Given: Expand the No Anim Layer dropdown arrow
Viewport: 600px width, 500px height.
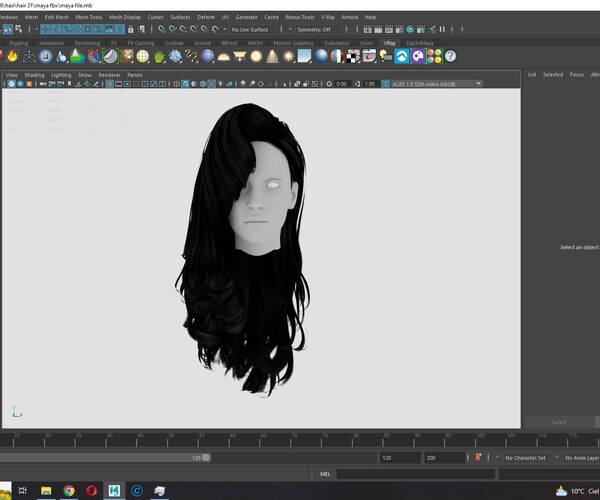Looking at the screenshot, I should point(557,458).
